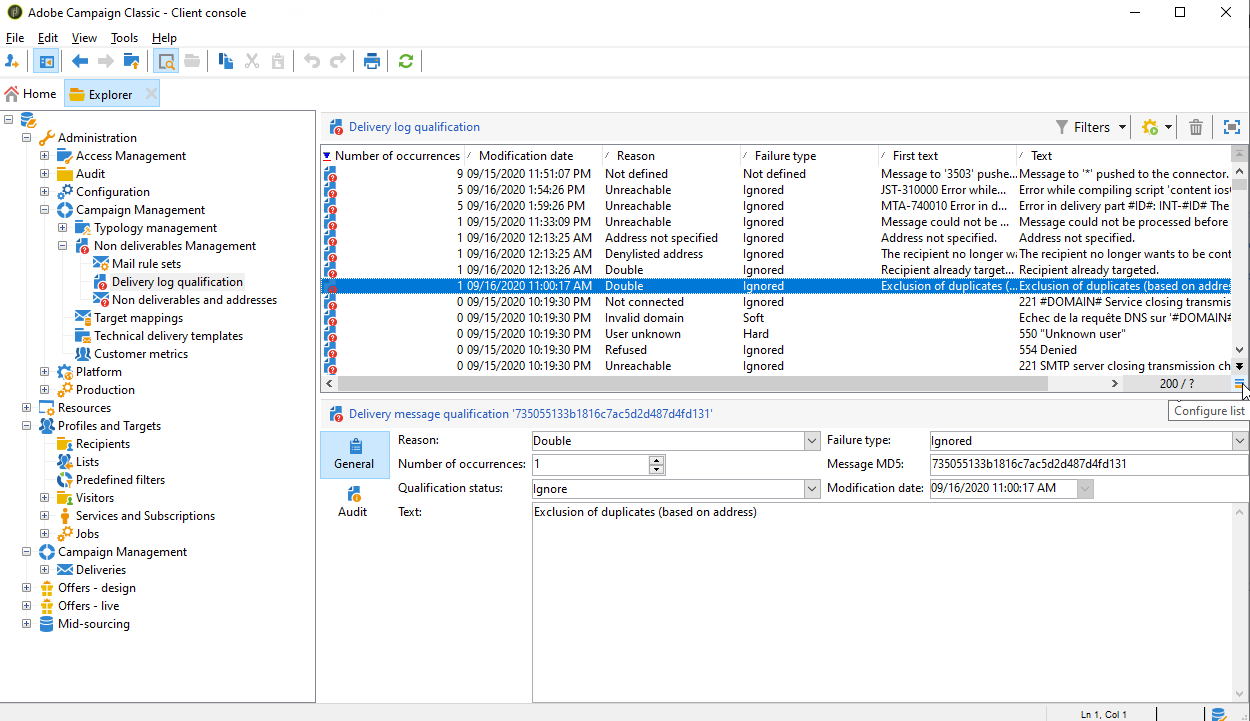Open the Audit section icon
Screen dimensions: 1250x721
(x=352, y=501)
